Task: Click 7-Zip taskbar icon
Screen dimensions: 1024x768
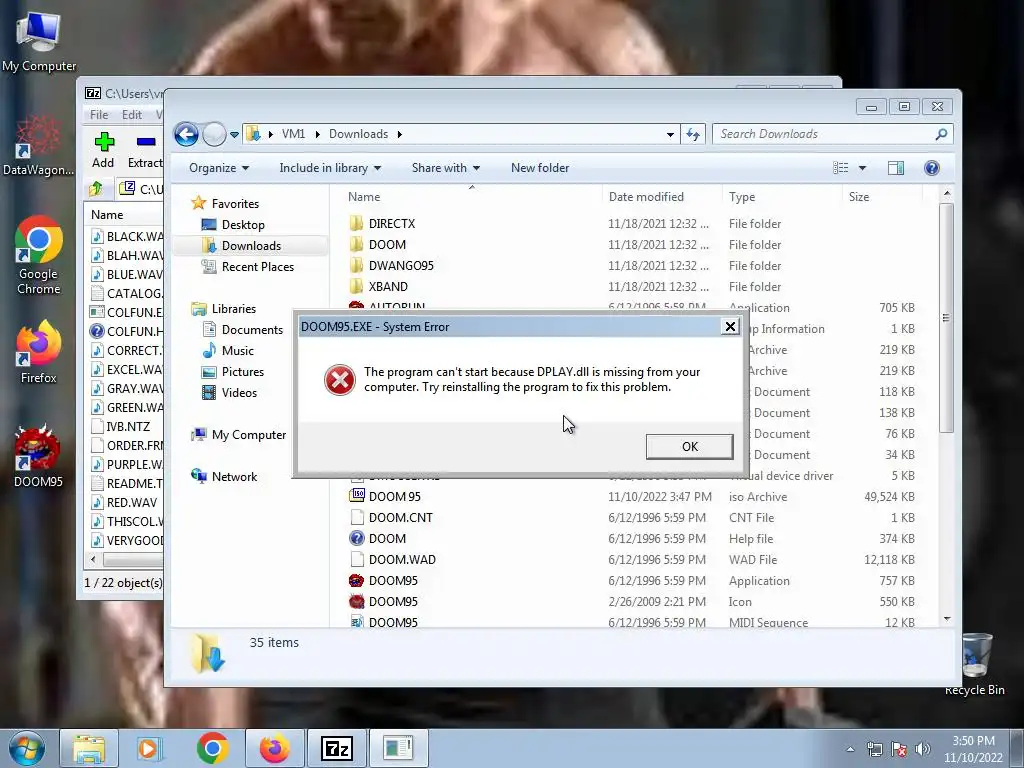Action: pyautogui.click(x=337, y=748)
